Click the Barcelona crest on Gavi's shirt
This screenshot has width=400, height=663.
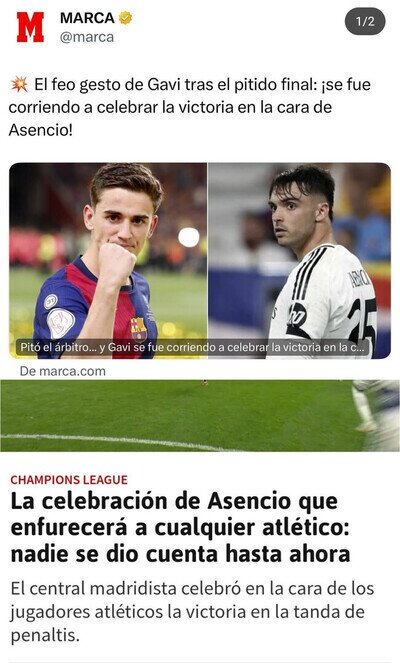[139, 329]
